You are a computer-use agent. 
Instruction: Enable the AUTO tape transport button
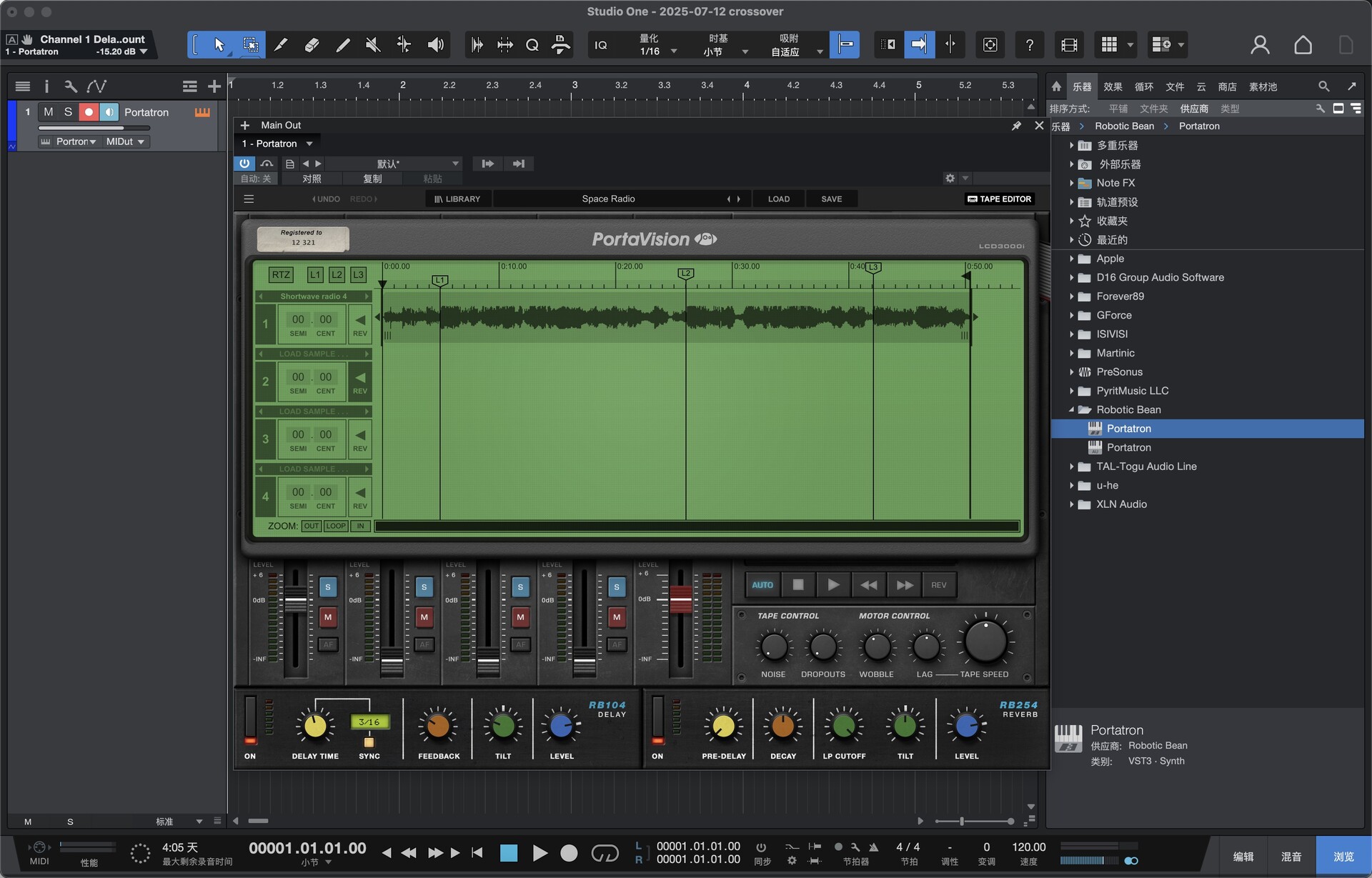[762, 585]
